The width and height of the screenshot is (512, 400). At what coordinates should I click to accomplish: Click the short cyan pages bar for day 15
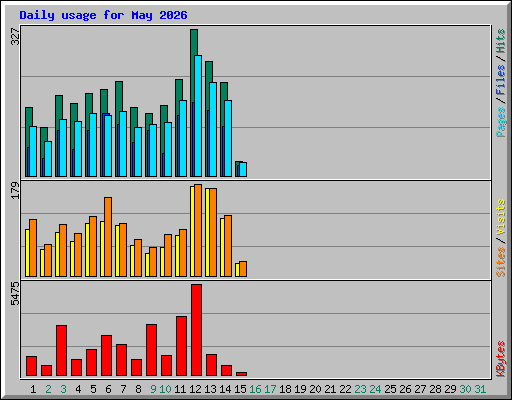[243, 170]
